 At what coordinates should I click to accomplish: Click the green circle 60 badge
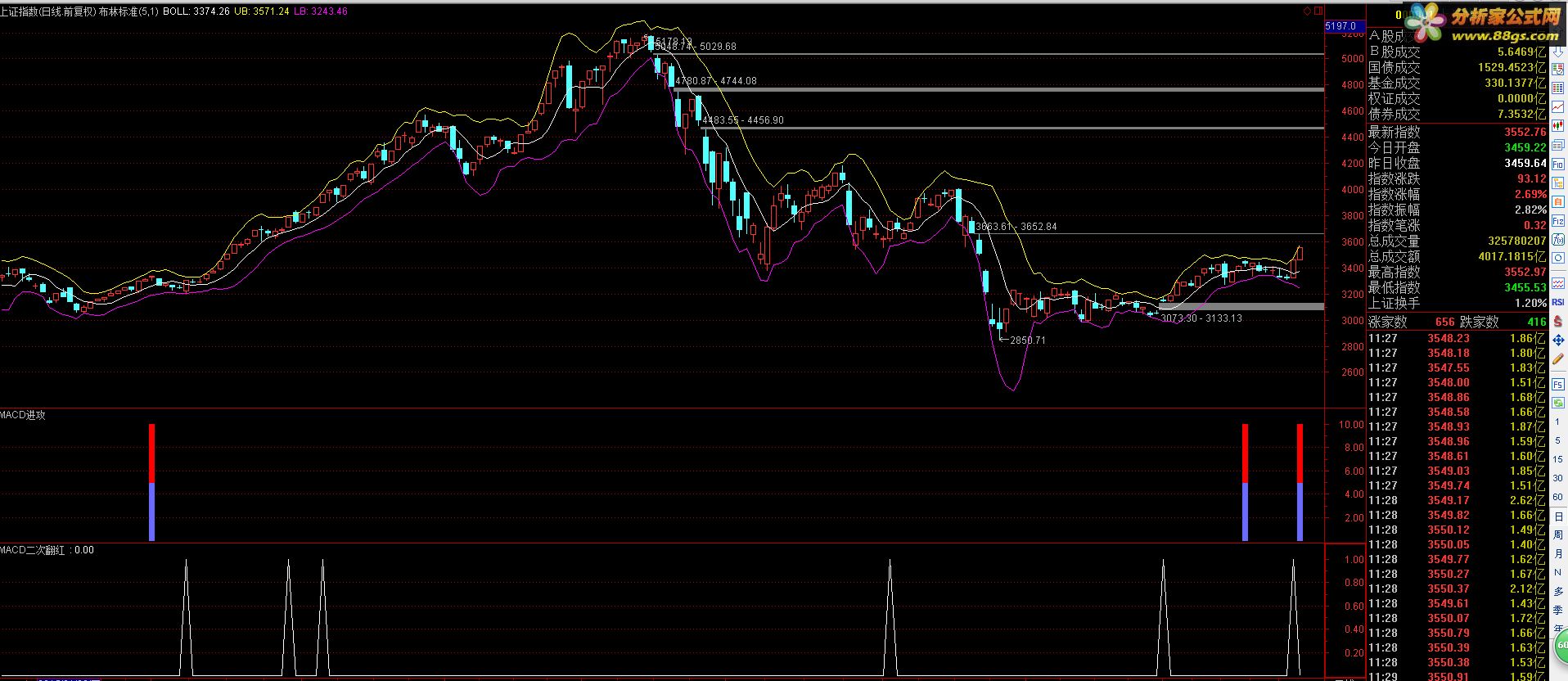(1561, 647)
